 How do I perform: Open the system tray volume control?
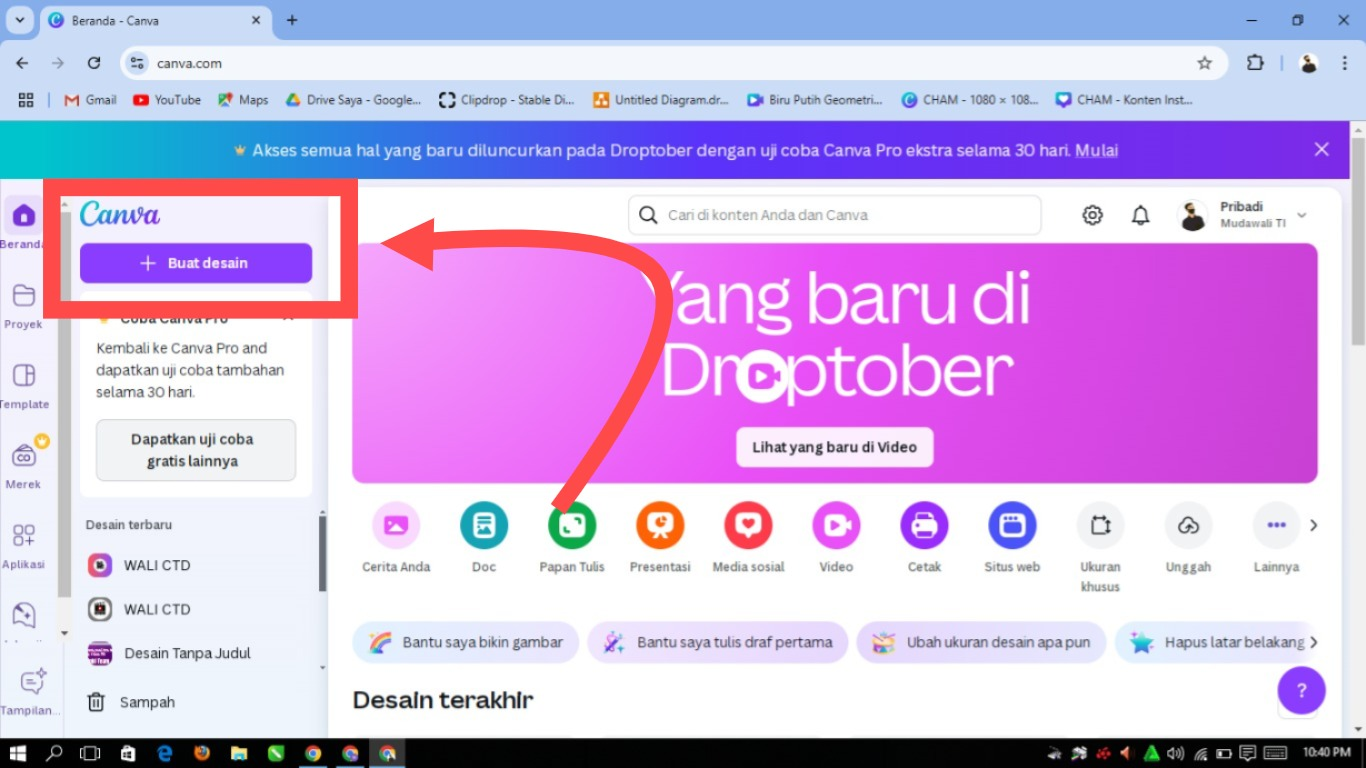click(1176, 753)
